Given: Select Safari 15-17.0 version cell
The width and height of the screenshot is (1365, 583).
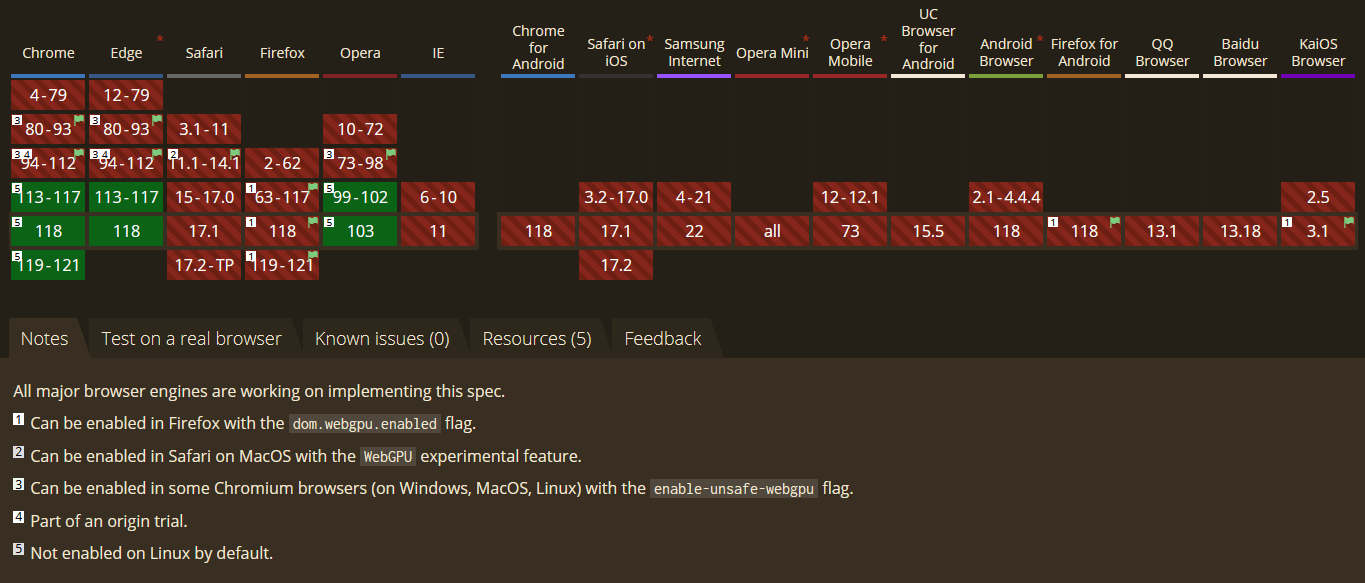Looking at the screenshot, I should point(204,197).
